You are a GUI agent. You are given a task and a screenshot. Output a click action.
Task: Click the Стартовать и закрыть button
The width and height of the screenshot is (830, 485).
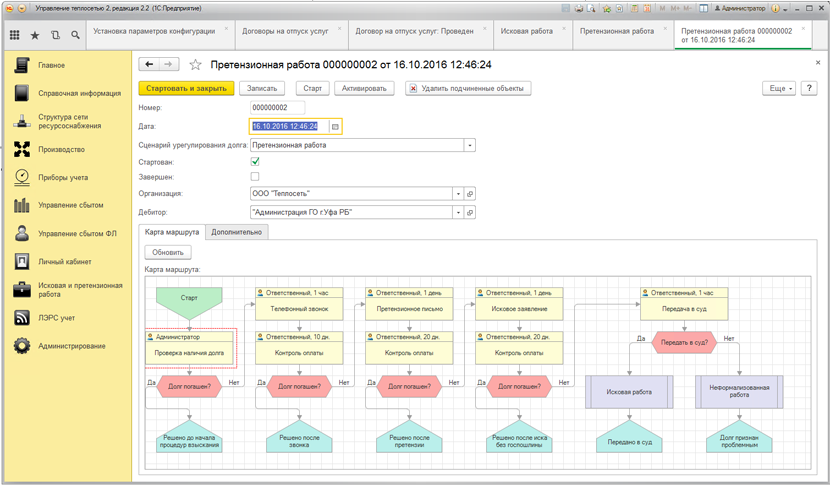tap(185, 88)
